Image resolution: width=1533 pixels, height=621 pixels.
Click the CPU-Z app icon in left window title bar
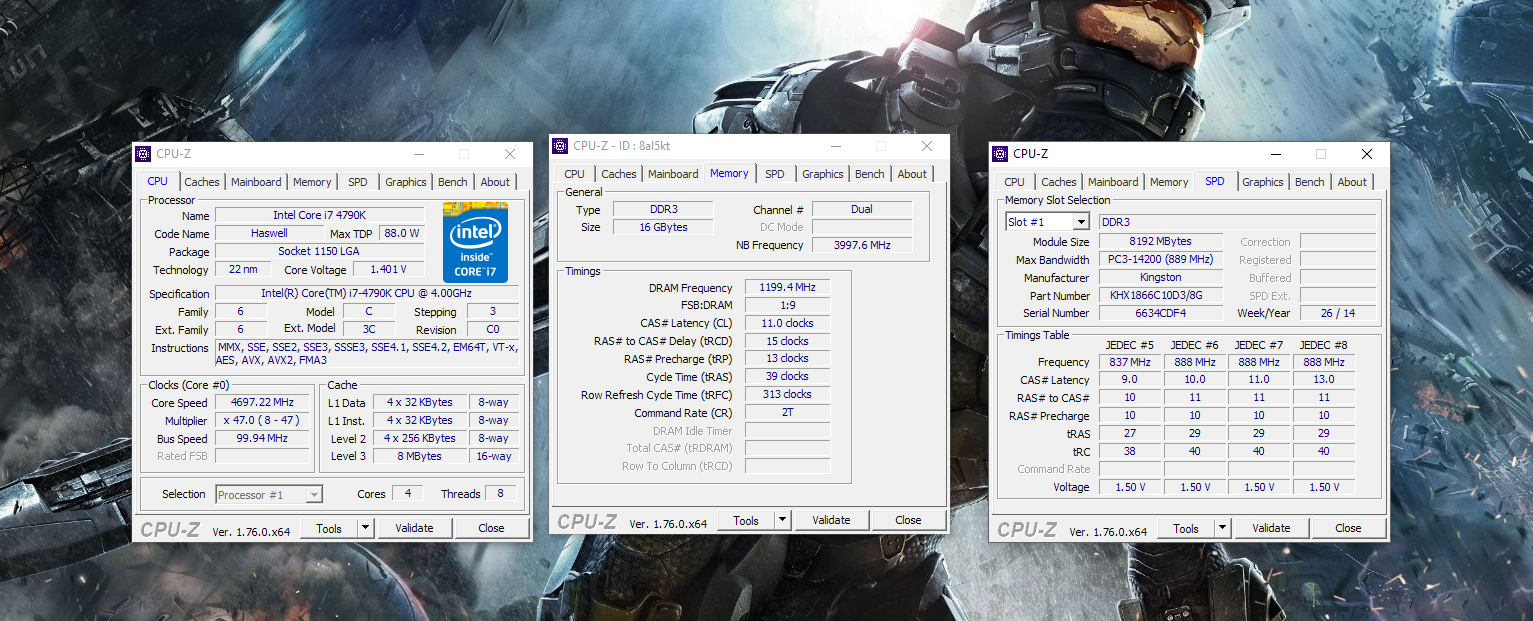(145, 154)
